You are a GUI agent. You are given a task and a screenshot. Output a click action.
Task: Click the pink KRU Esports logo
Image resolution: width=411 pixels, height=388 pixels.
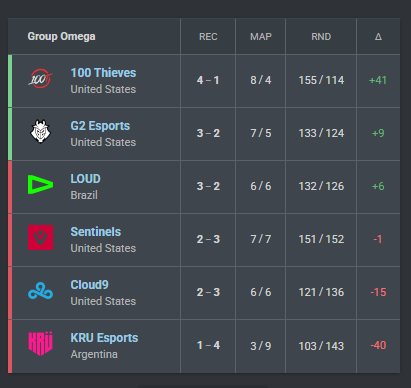point(40,343)
